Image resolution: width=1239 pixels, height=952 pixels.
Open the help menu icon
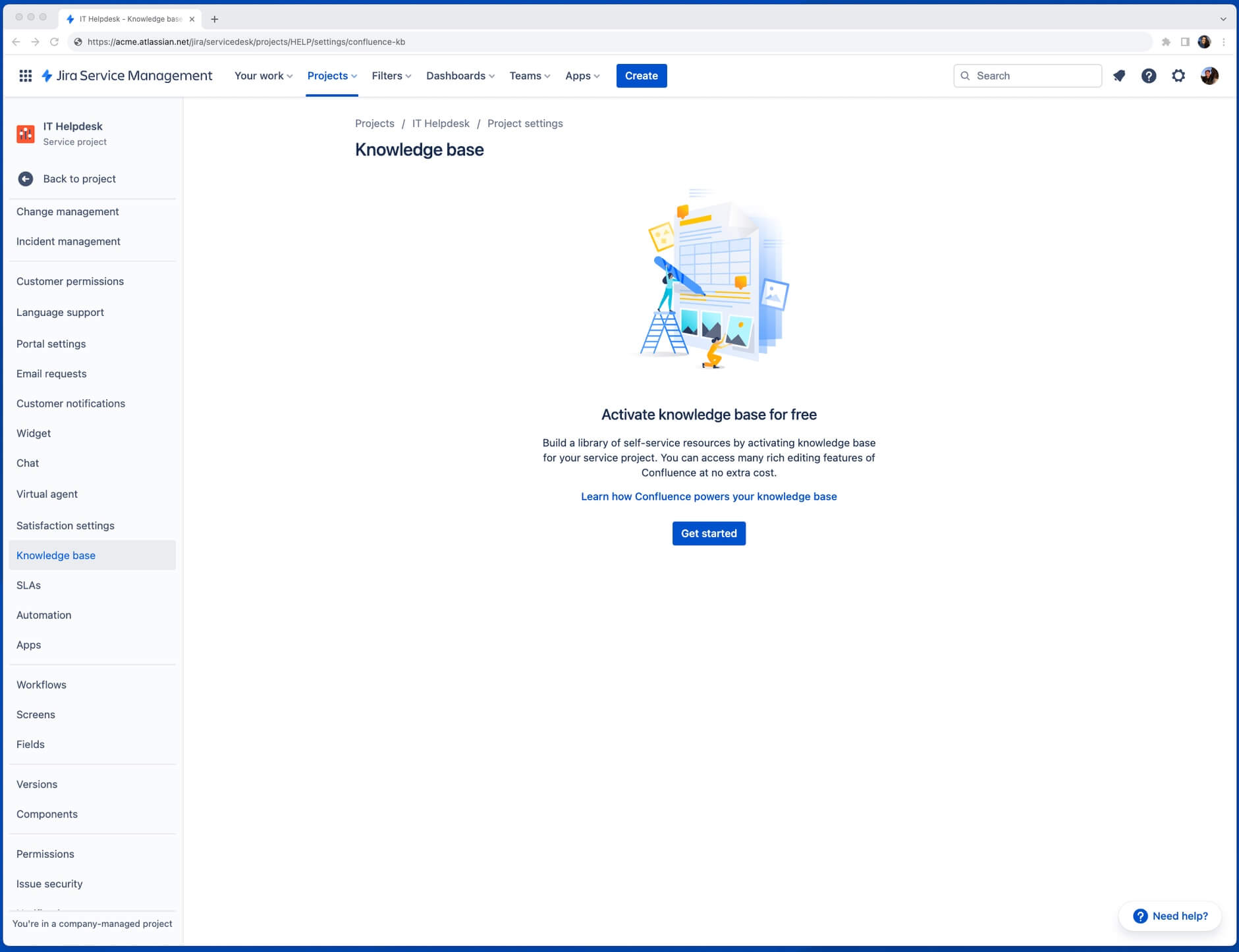click(x=1148, y=76)
